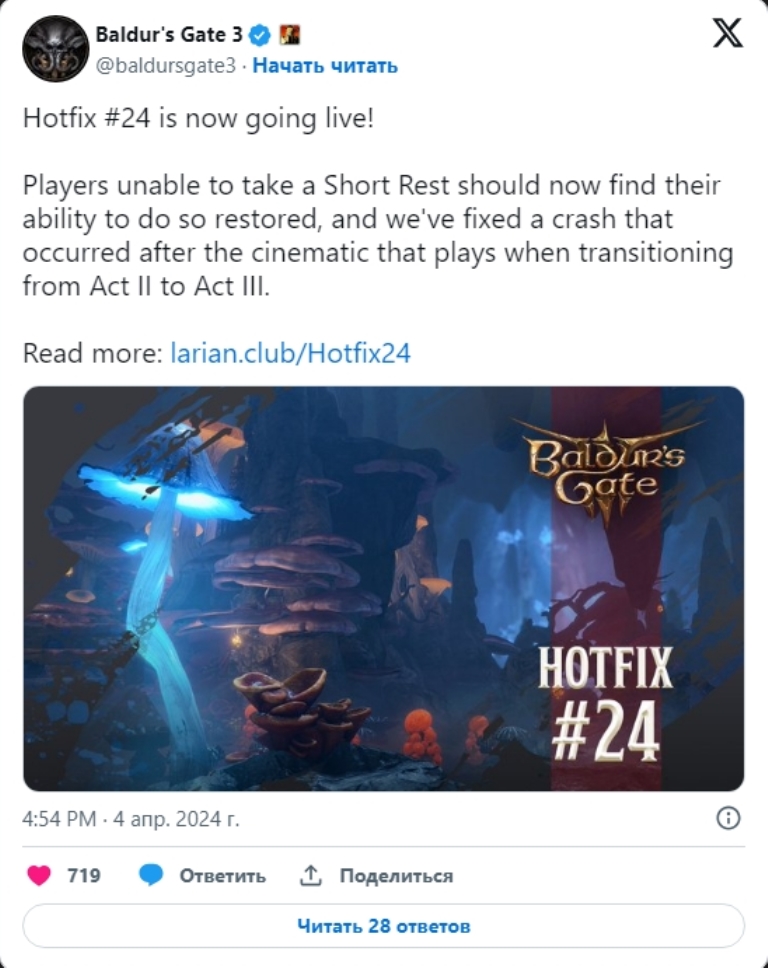
Task: Open the @baldursgate3 handle link
Action: [x=165, y=65]
